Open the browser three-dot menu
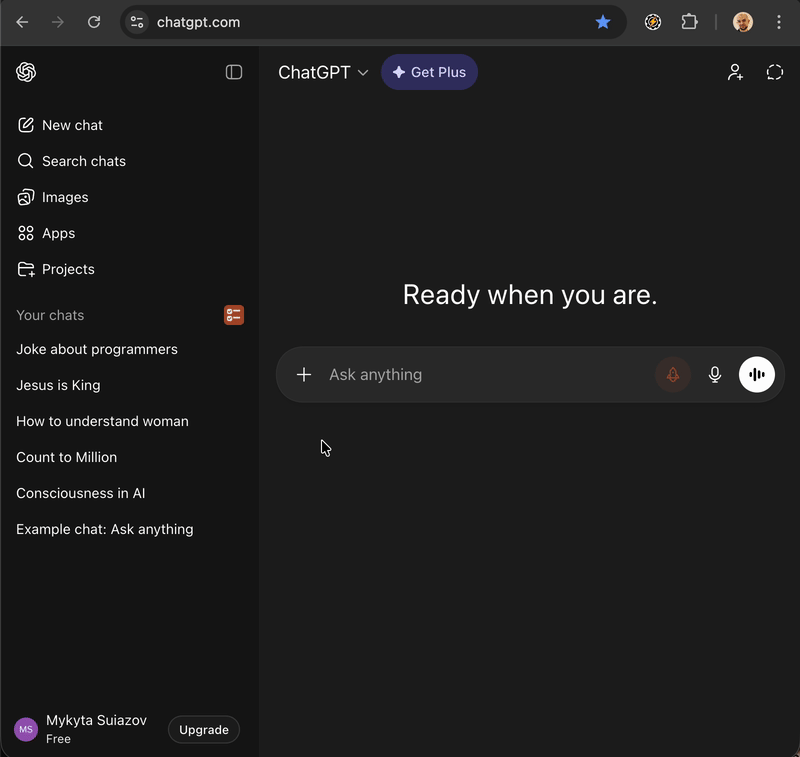Screen dimensions: 800x757 (779, 21)
